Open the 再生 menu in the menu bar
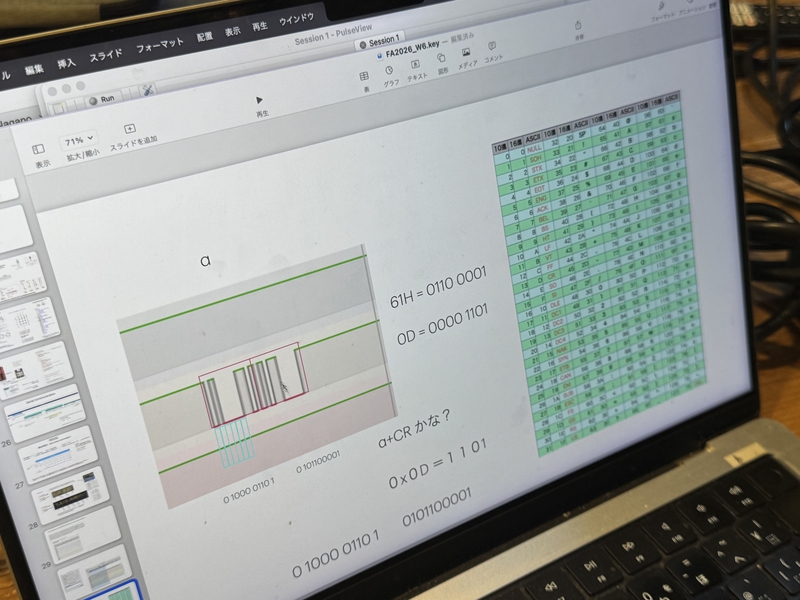Viewport: 800px width, 600px height. point(260,27)
